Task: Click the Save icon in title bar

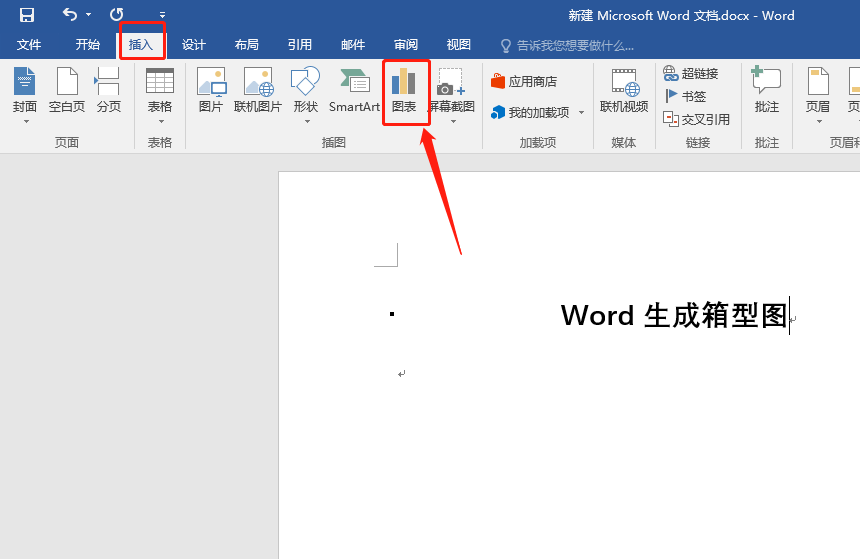Action: pyautogui.click(x=27, y=15)
